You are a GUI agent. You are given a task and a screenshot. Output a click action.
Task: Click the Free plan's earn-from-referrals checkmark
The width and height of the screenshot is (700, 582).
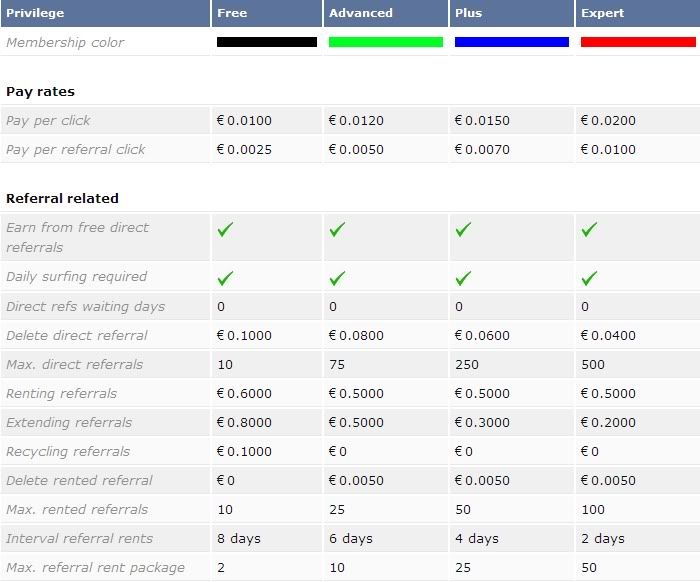(x=225, y=230)
